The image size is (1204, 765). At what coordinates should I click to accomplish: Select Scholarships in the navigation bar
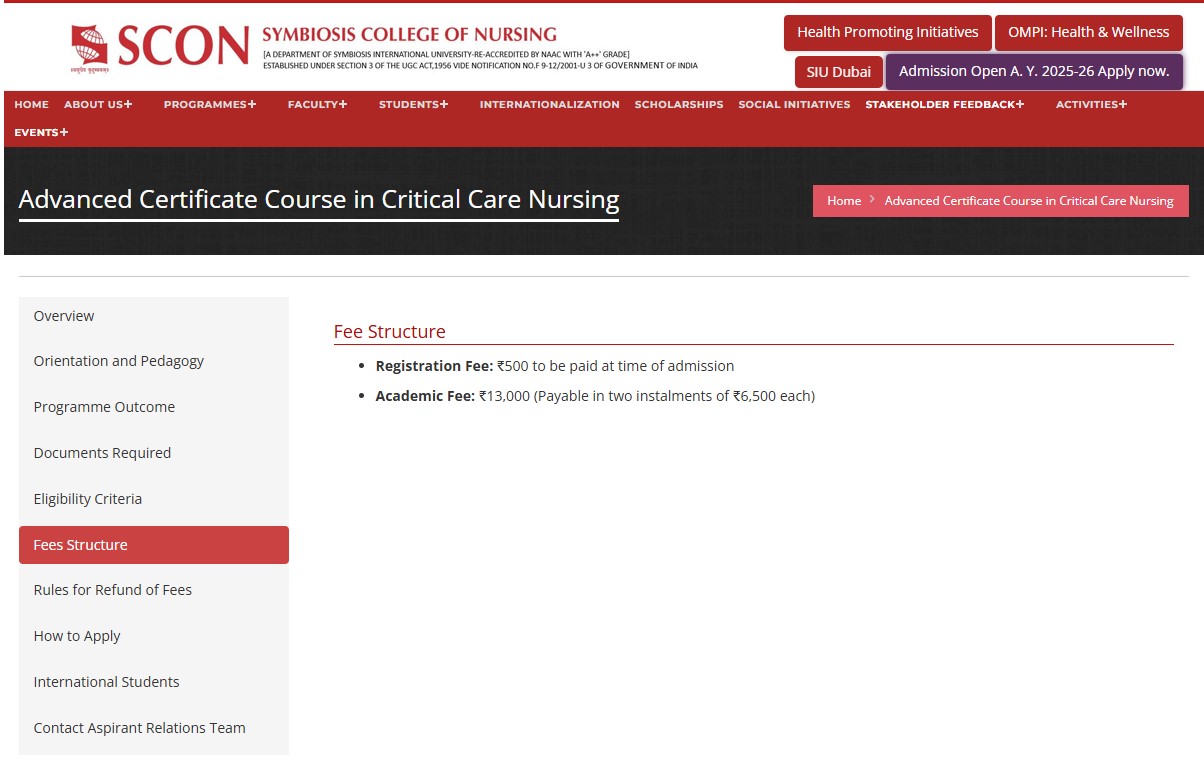[678, 104]
